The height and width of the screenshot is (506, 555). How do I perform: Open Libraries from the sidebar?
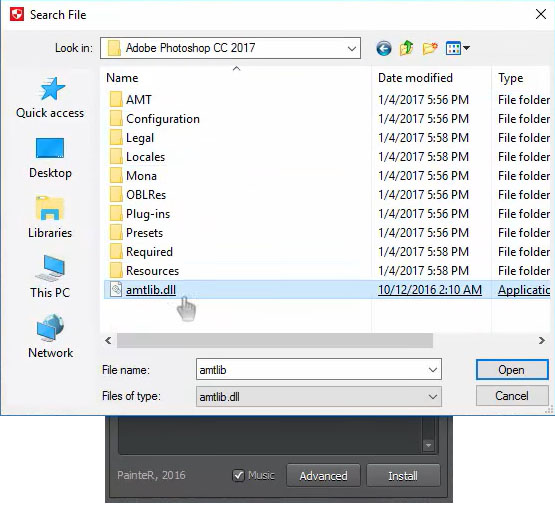pyautogui.click(x=50, y=217)
